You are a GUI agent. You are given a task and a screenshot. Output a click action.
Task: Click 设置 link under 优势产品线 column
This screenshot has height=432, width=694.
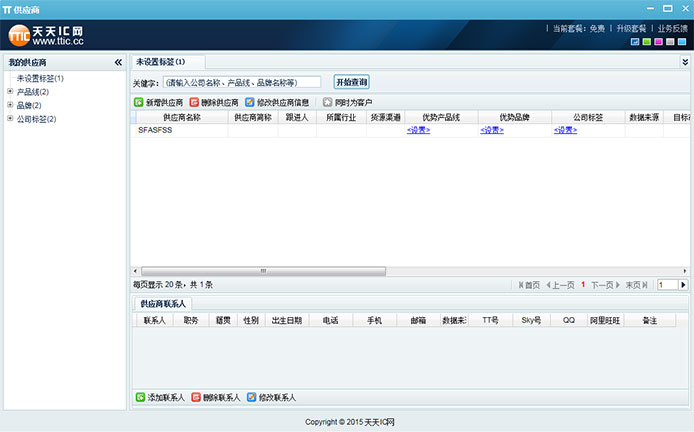click(x=418, y=130)
